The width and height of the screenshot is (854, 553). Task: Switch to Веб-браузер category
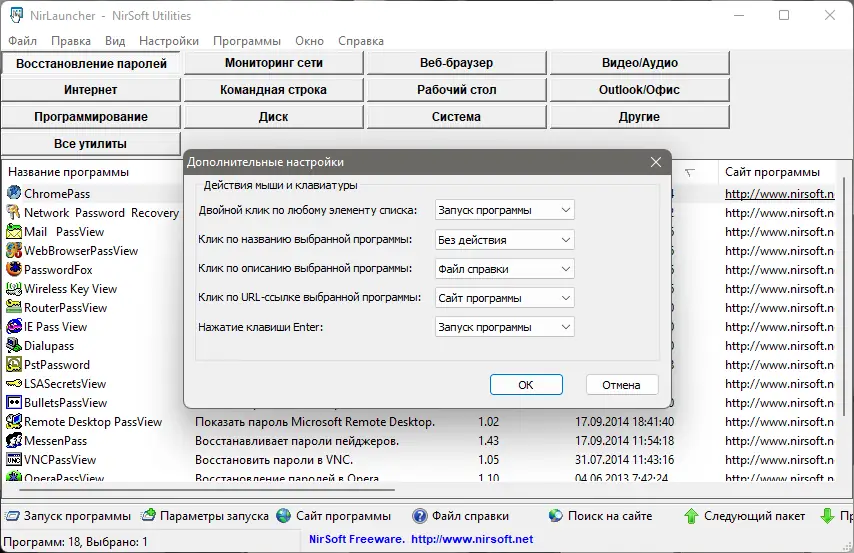(456, 63)
